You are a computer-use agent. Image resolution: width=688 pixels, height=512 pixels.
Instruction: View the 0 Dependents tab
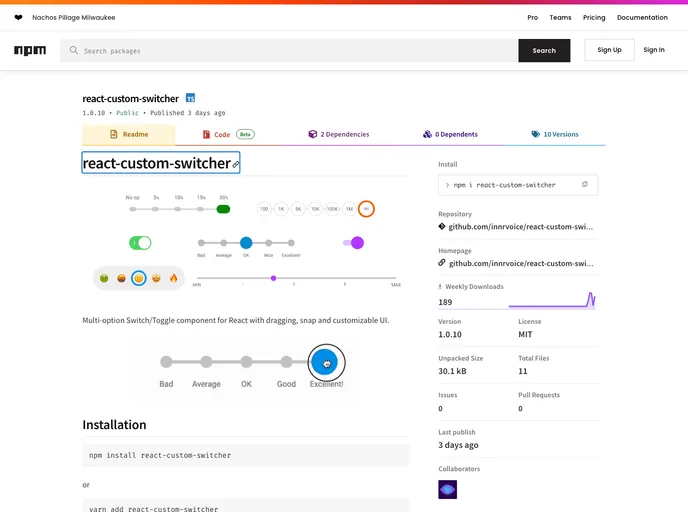click(450, 134)
